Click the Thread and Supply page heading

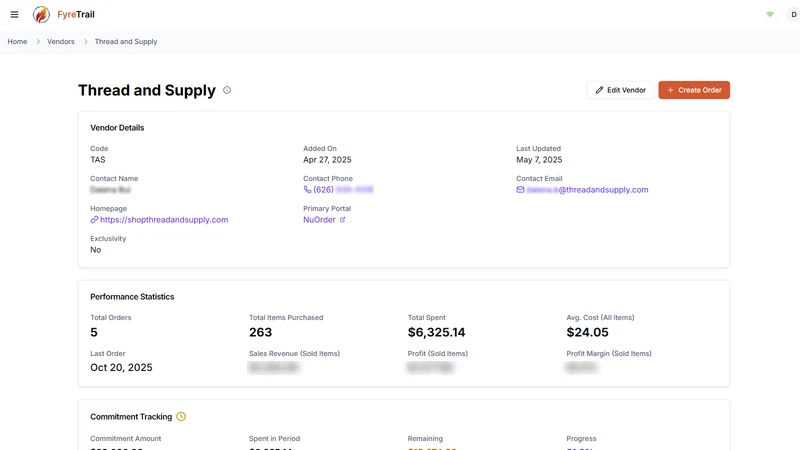147,90
